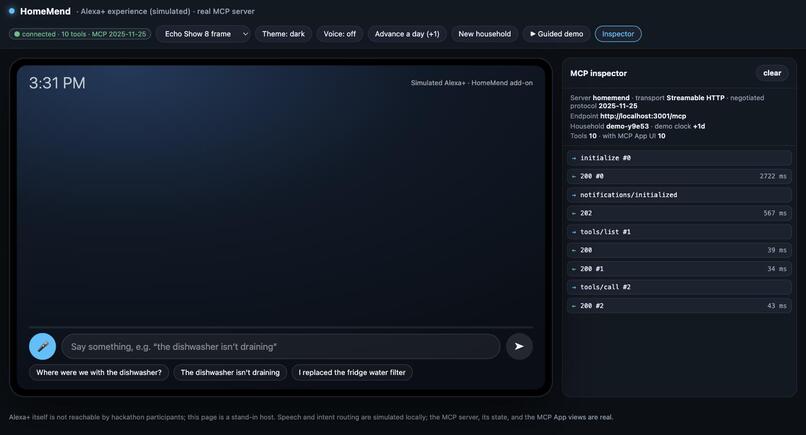Toggle the Theme: dark button

(283, 34)
